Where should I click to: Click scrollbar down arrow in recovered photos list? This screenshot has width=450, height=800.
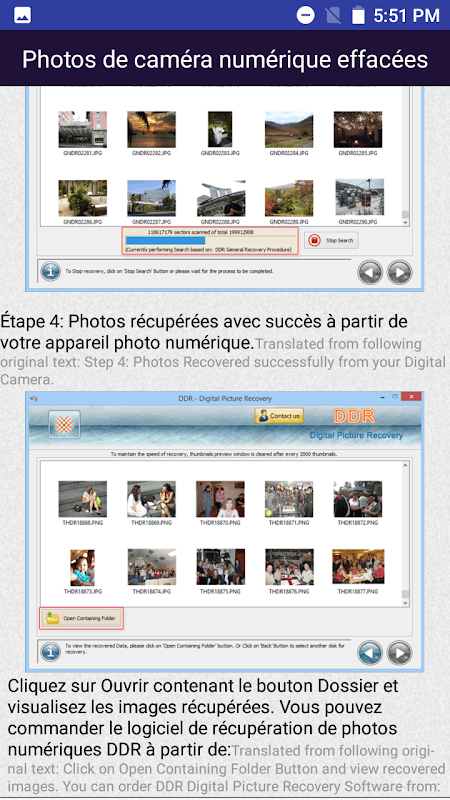tap(405, 603)
